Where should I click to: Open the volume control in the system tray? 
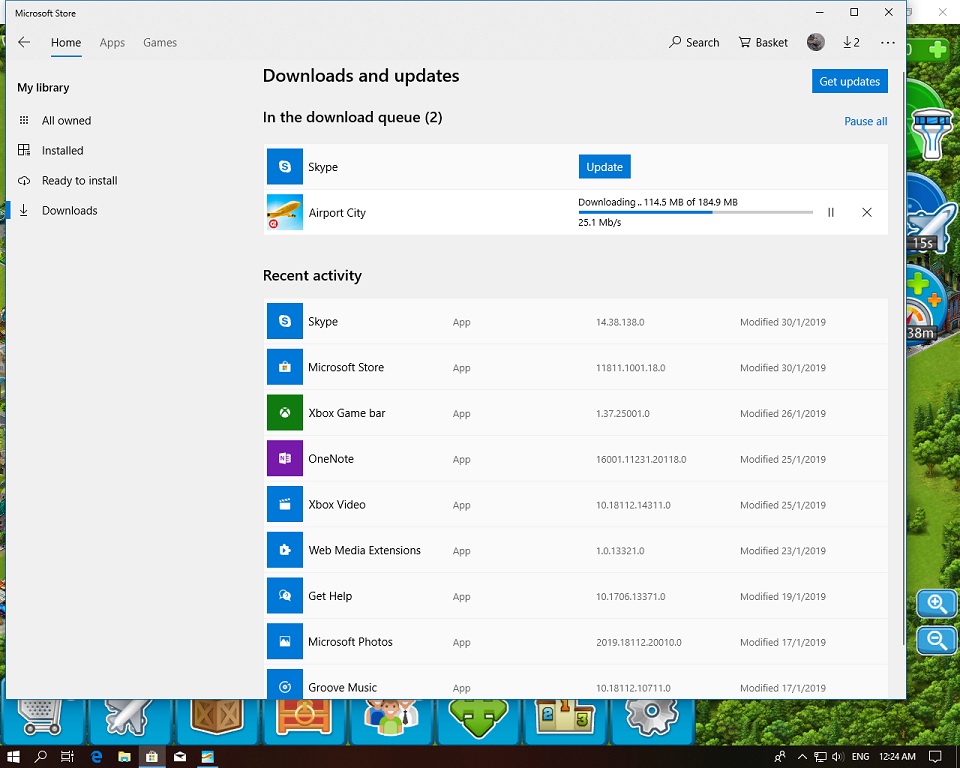(838, 756)
